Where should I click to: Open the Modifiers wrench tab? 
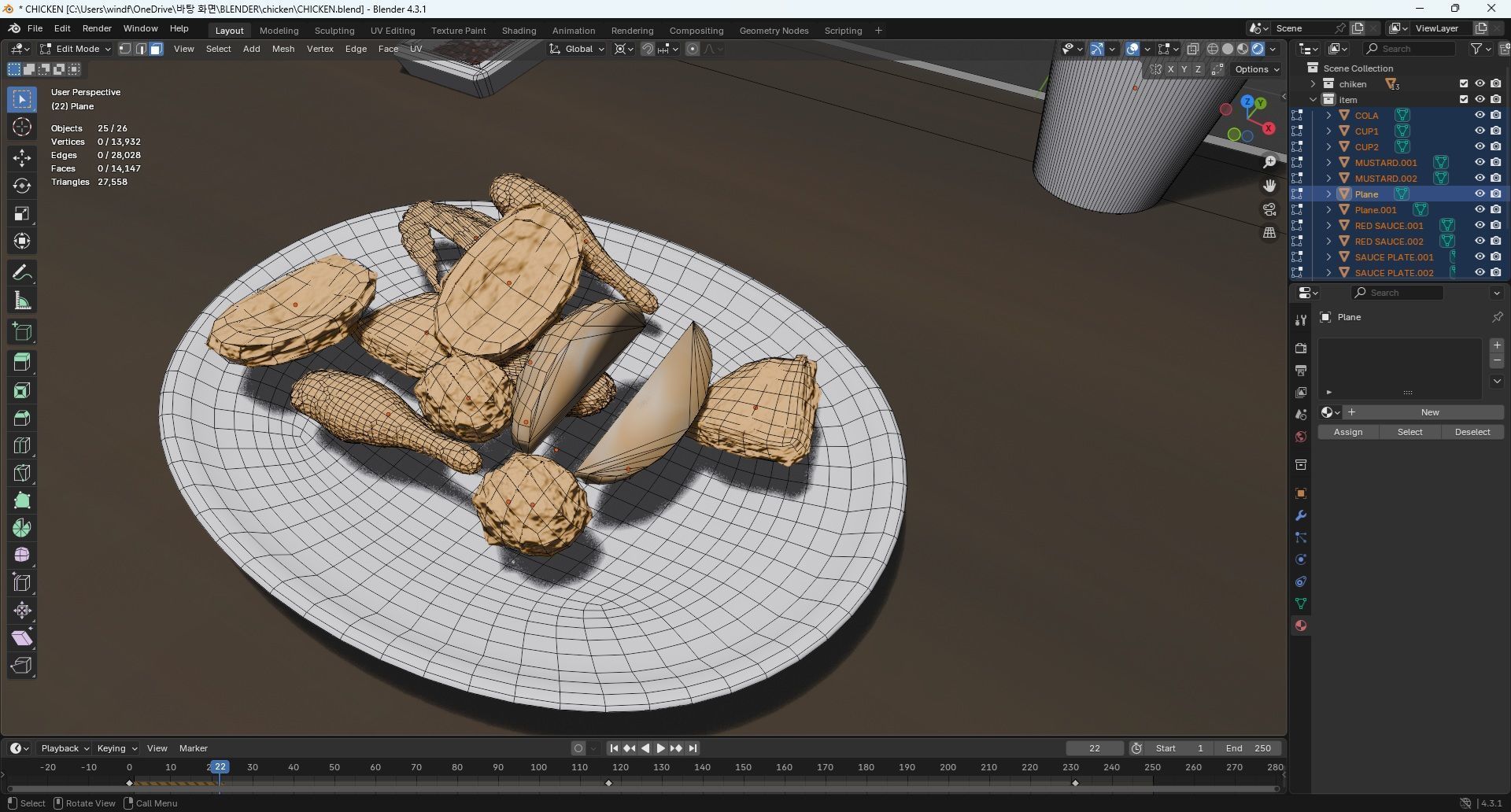click(1301, 515)
